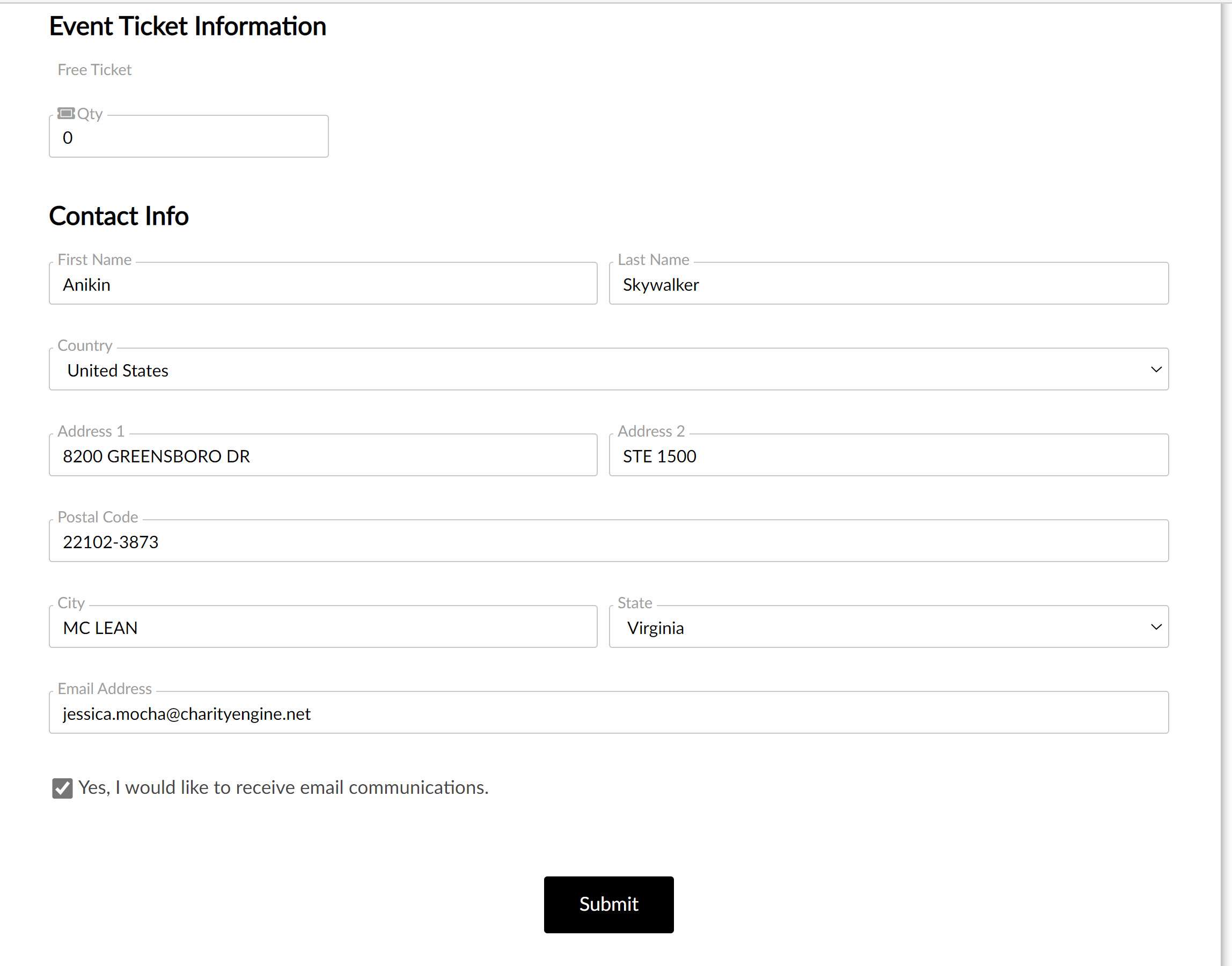Click the 'Yes, I would like to receive email communications' text

pos(283,787)
